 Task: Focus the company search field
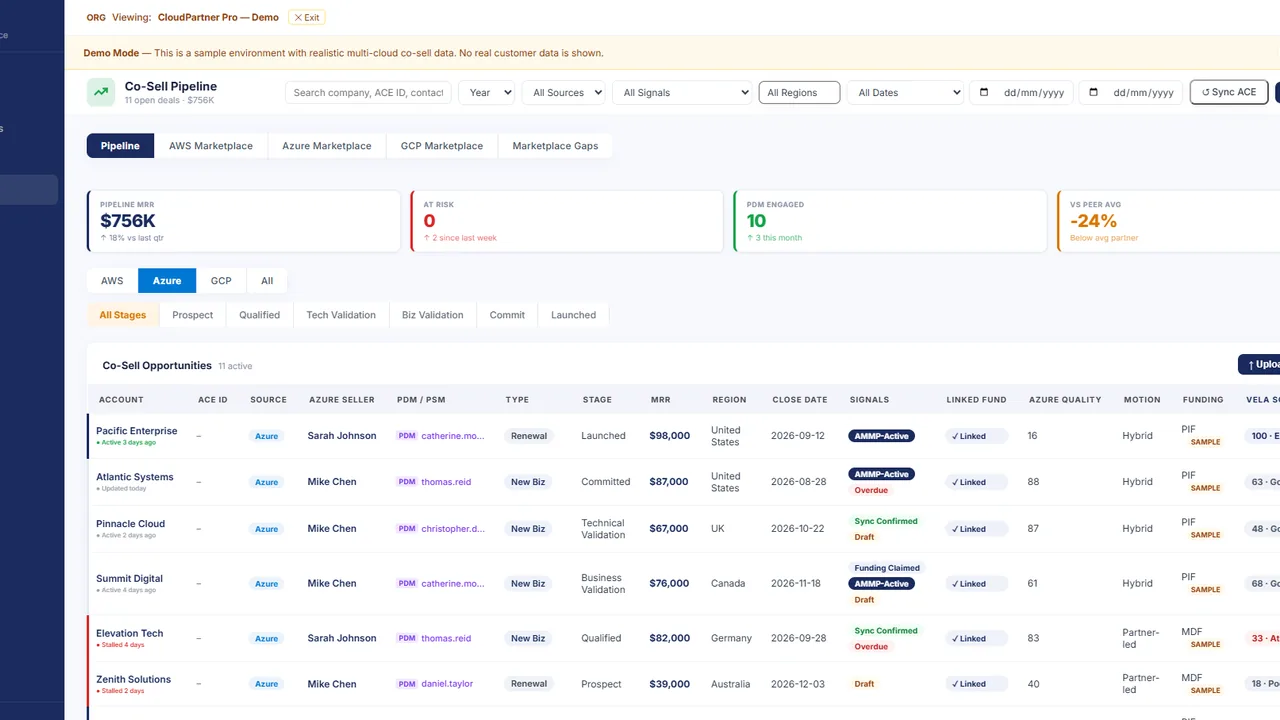pyautogui.click(x=368, y=92)
